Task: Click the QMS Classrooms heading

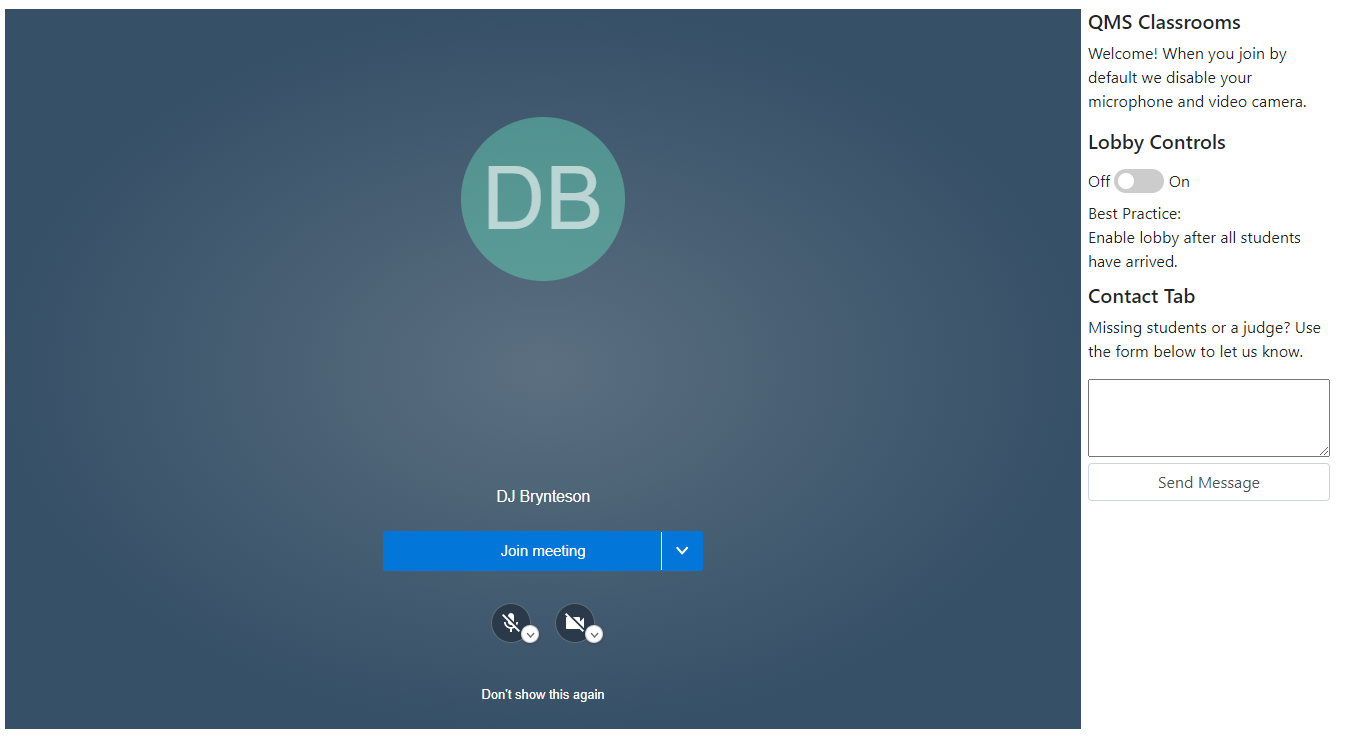Action: click(x=1164, y=22)
